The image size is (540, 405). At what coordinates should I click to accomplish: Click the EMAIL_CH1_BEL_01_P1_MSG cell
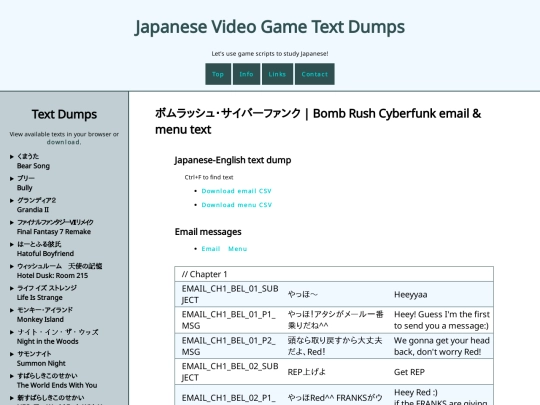230,320
